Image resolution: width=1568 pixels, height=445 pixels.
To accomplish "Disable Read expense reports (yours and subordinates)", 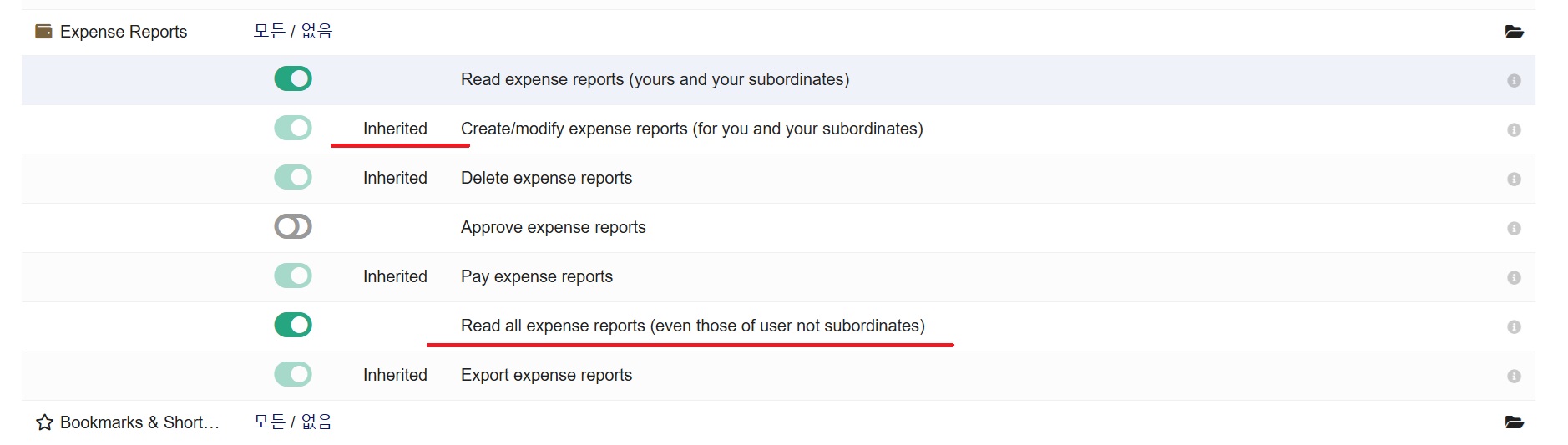I will pos(293,78).
